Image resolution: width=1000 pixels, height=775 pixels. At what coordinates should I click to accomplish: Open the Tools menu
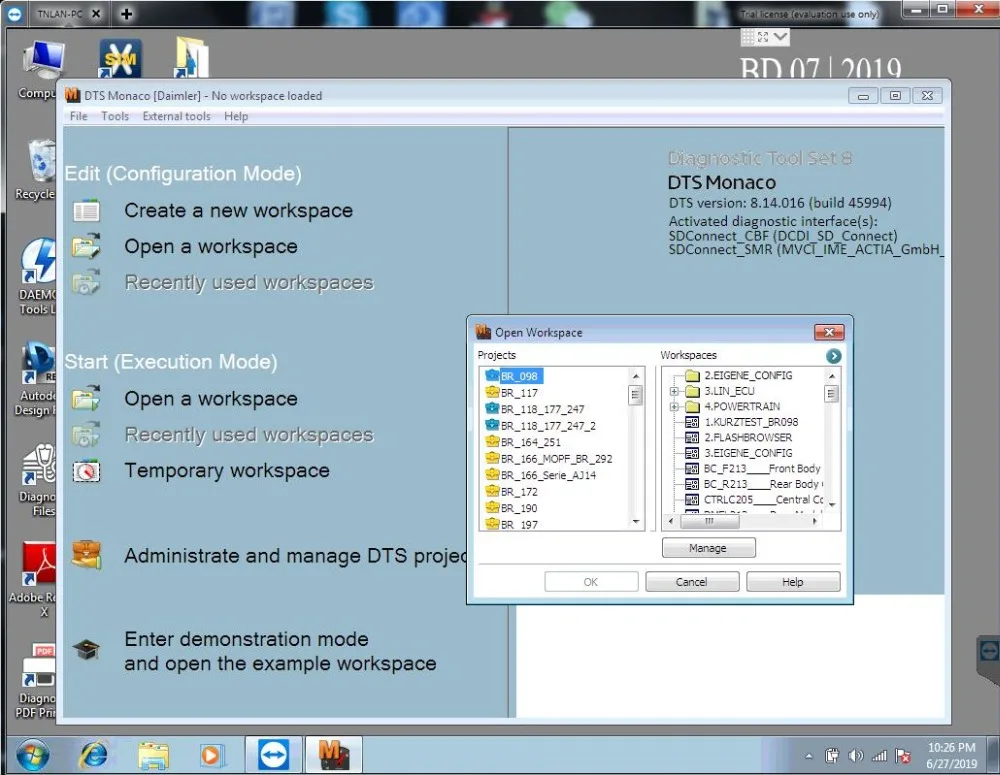[x=115, y=116]
